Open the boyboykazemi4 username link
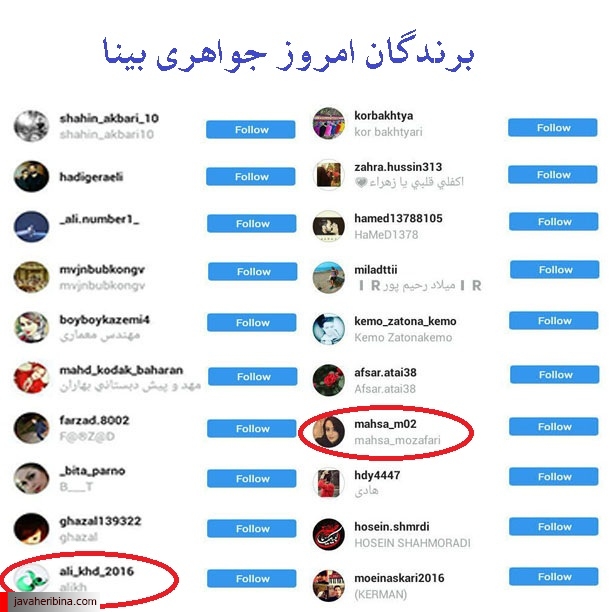 click(x=104, y=320)
